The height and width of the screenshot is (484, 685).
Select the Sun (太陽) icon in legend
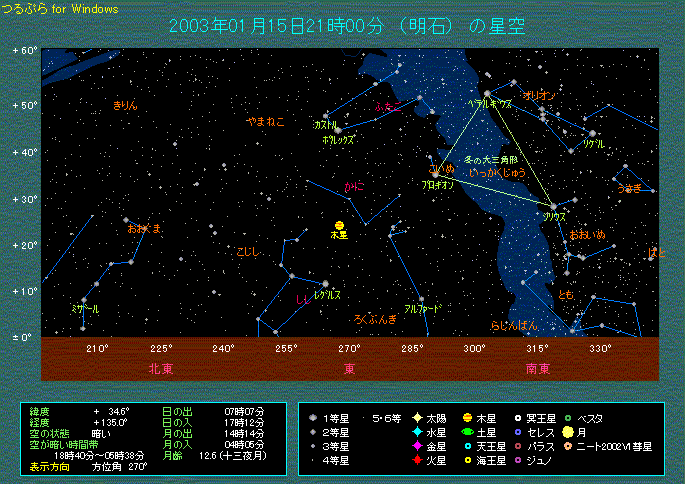[x=416, y=418]
